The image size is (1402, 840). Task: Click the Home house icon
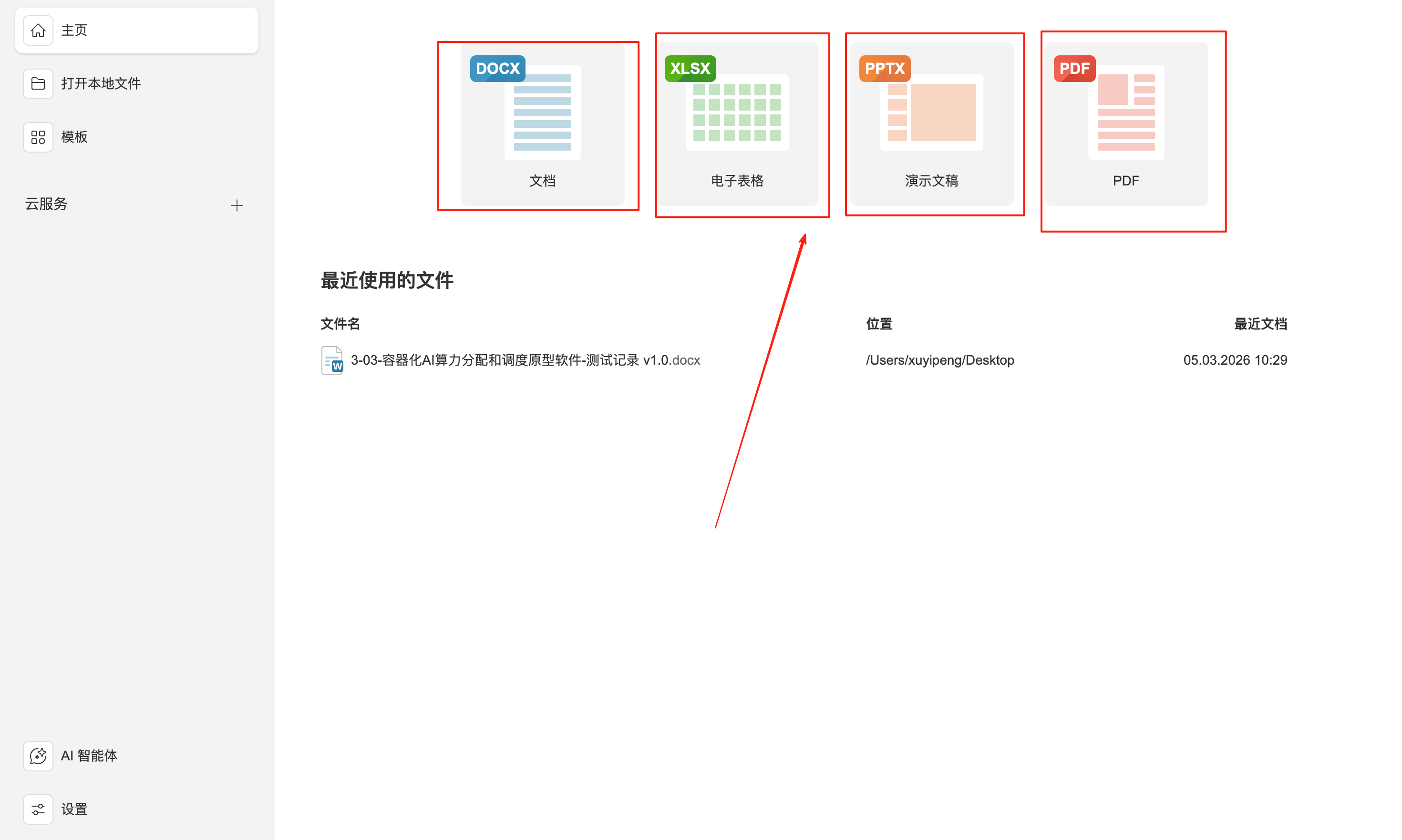pos(38,31)
